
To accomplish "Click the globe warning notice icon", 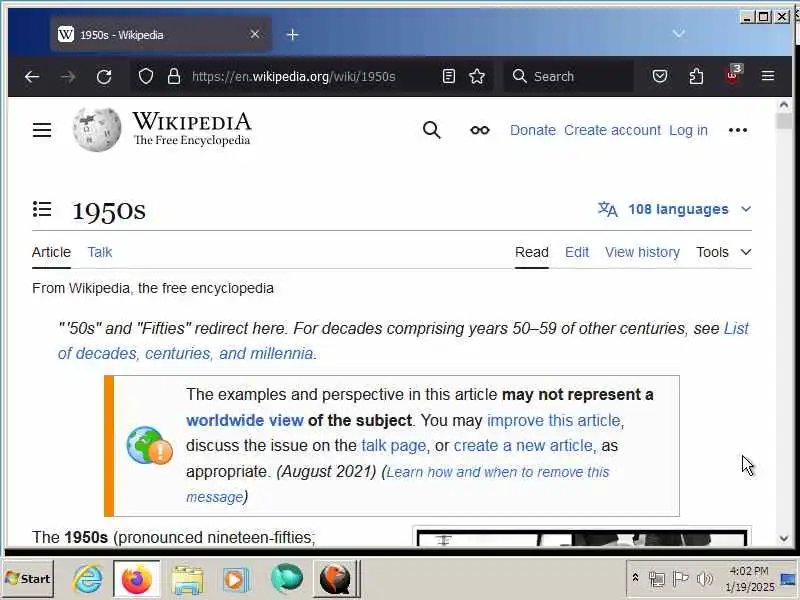I will (x=149, y=445).
